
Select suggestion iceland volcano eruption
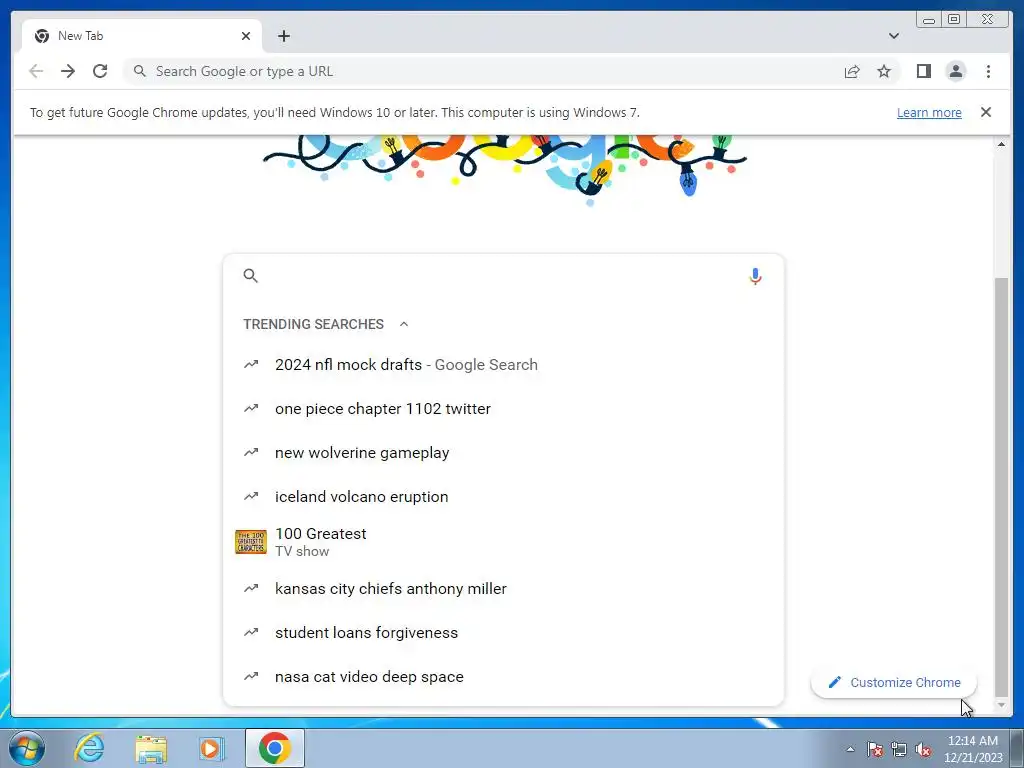pyautogui.click(x=503, y=496)
